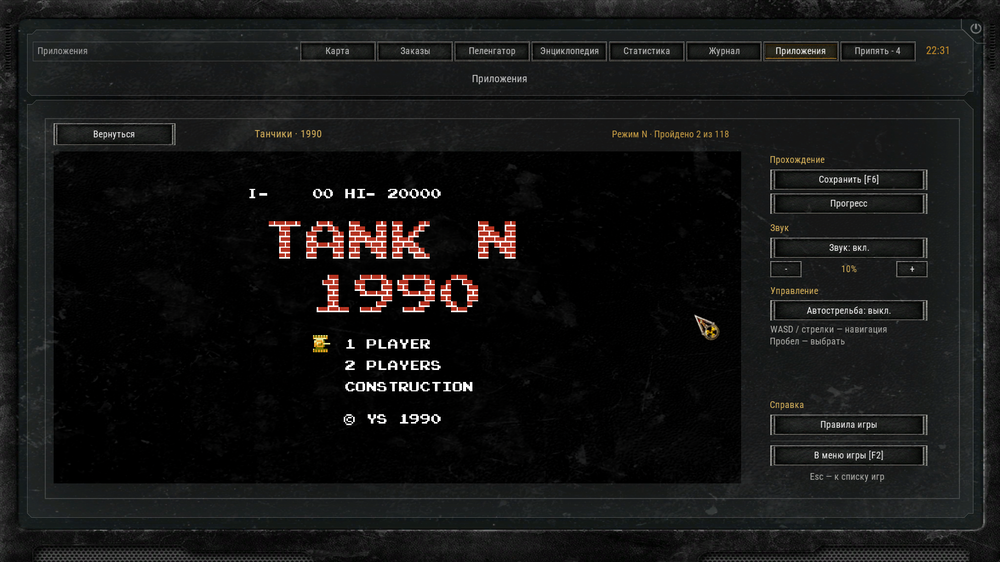Save progress with Сохранить [F6] button
Screen dimensions: 1000x562
coord(848,180)
